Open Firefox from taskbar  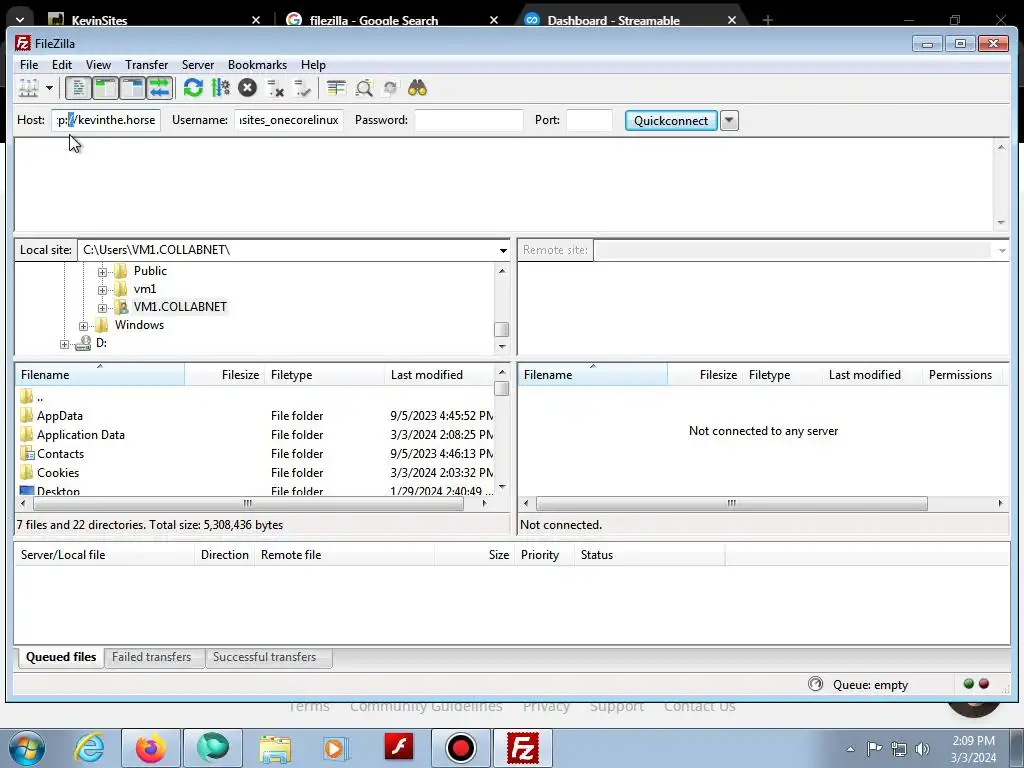[x=151, y=748]
